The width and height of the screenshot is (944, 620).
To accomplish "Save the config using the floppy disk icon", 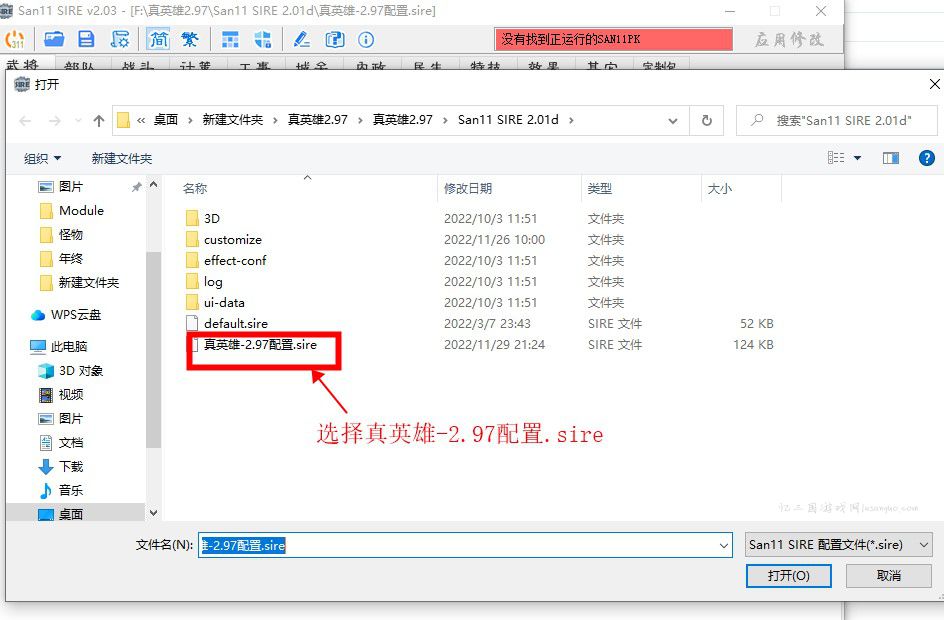I will tap(87, 40).
